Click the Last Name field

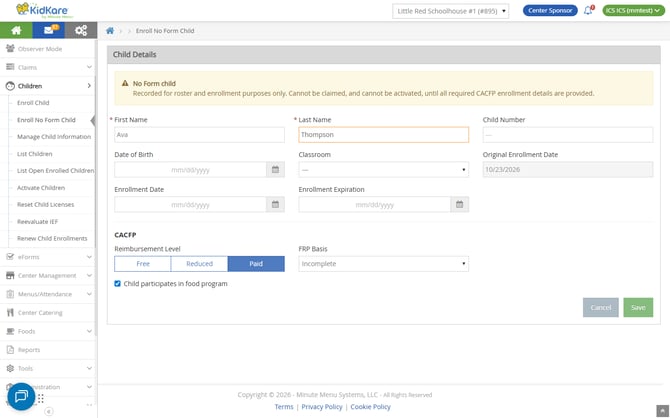click(x=384, y=135)
